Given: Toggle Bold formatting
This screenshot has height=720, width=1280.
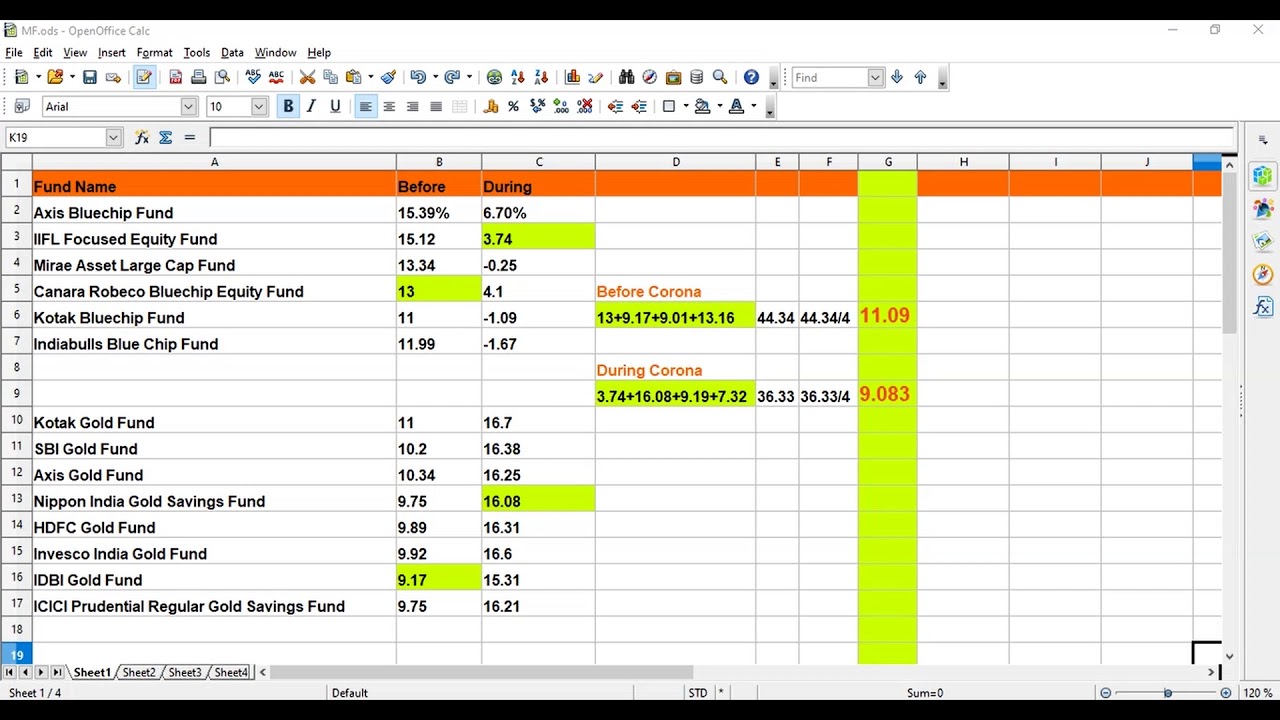Looking at the screenshot, I should pyautogui.click(x=288, y=106).
